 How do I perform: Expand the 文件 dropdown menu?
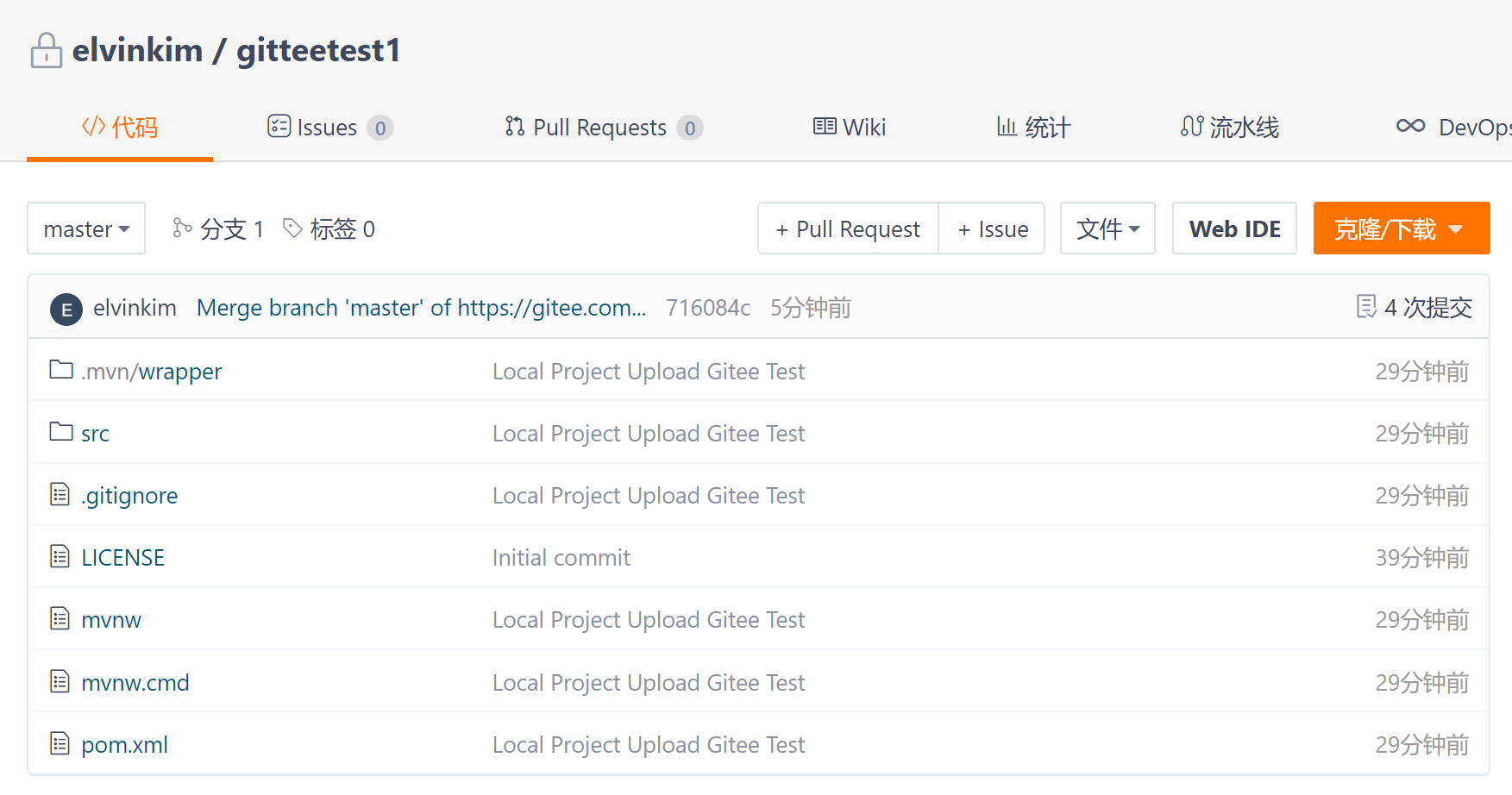(1107, 228)
